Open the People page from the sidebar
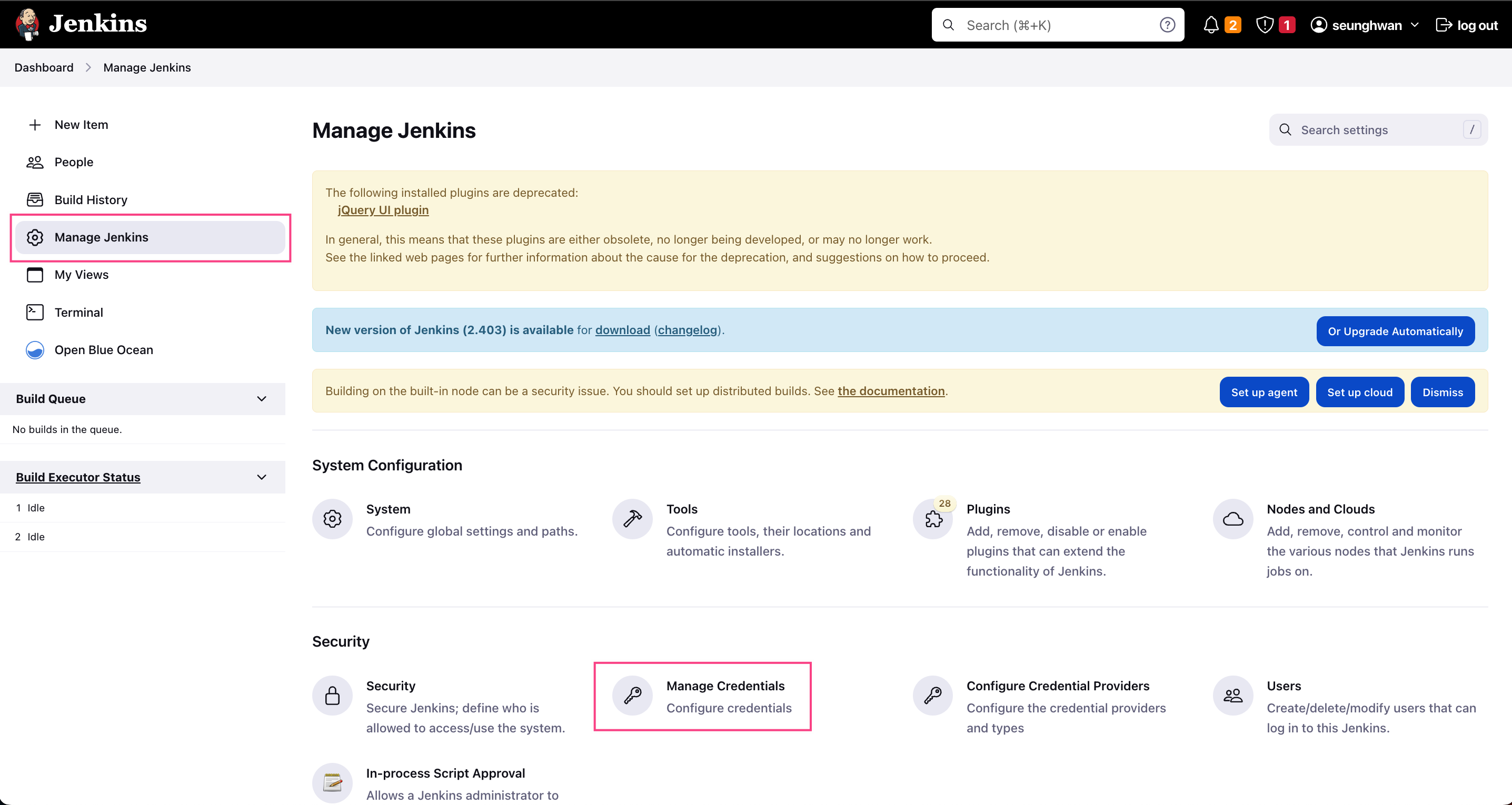The width and height of the screenshot is (1512, 805). coord(73,162)
